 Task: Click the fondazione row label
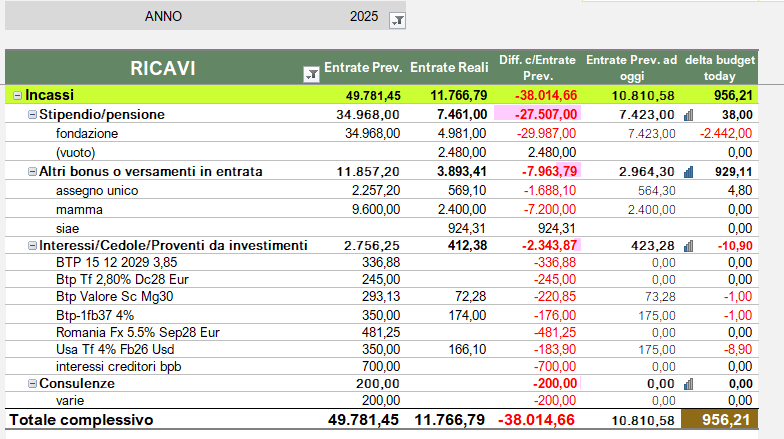[x=87, y=134]
